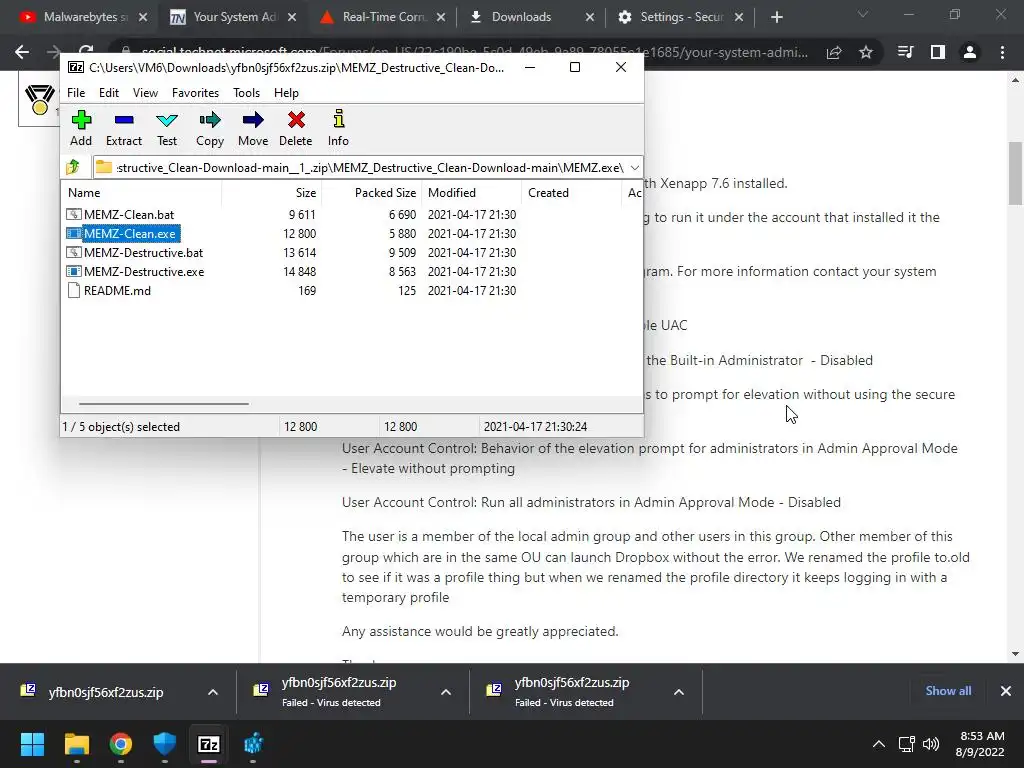The height and width of the screenshot is (768, 1024).
Task: Sort files by the Size column
Action: point(272,193)
